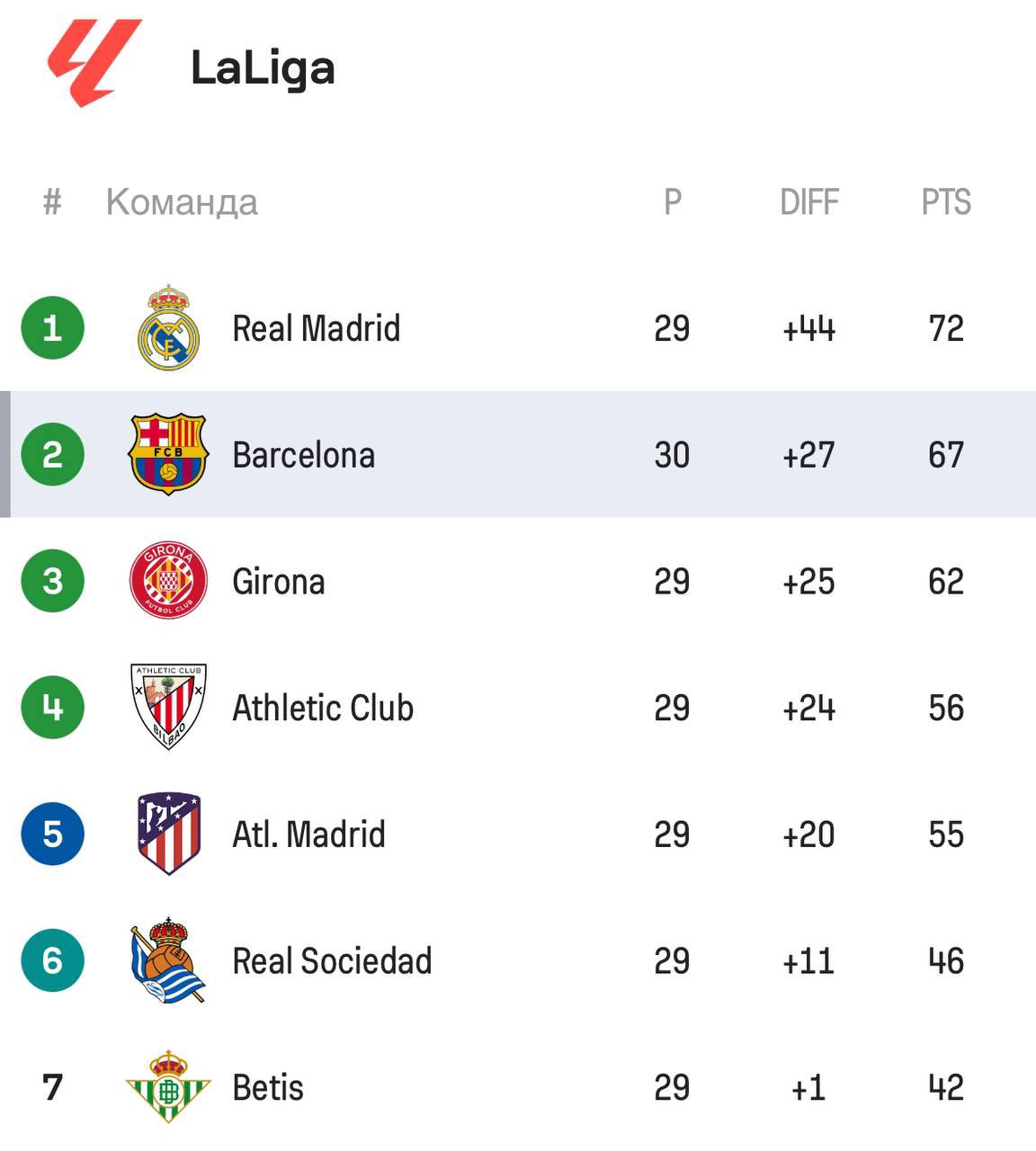
Task: Select the Betis club badge
Action: [168, 1086]
